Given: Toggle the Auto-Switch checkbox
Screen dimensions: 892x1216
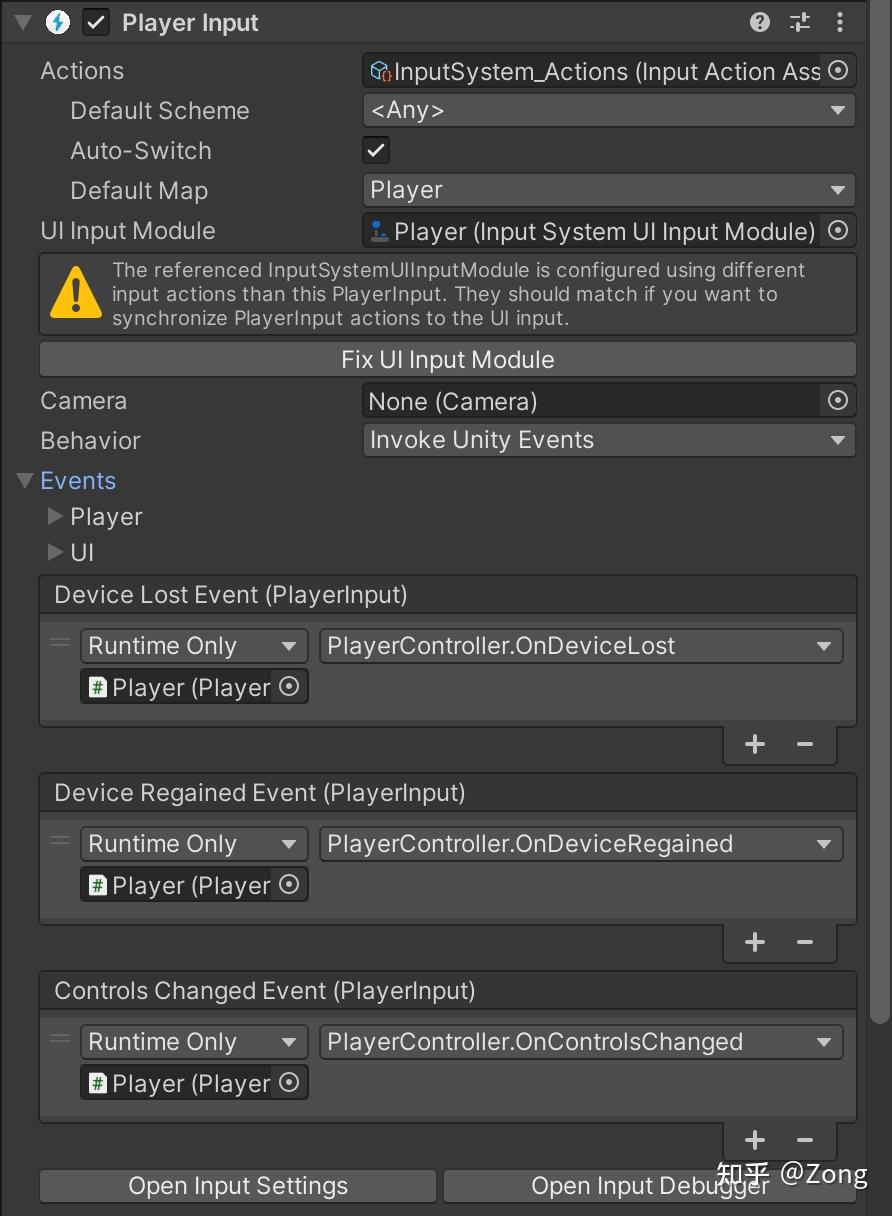Looking at the screenshot, I should [x=375, y=150].
